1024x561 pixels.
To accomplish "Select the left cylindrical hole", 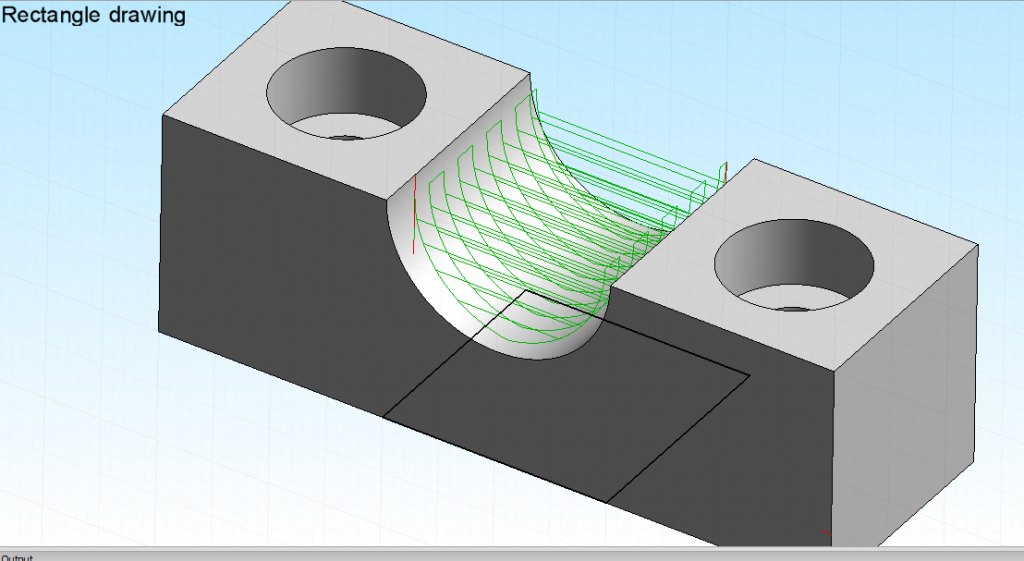I will coord(346,93).
